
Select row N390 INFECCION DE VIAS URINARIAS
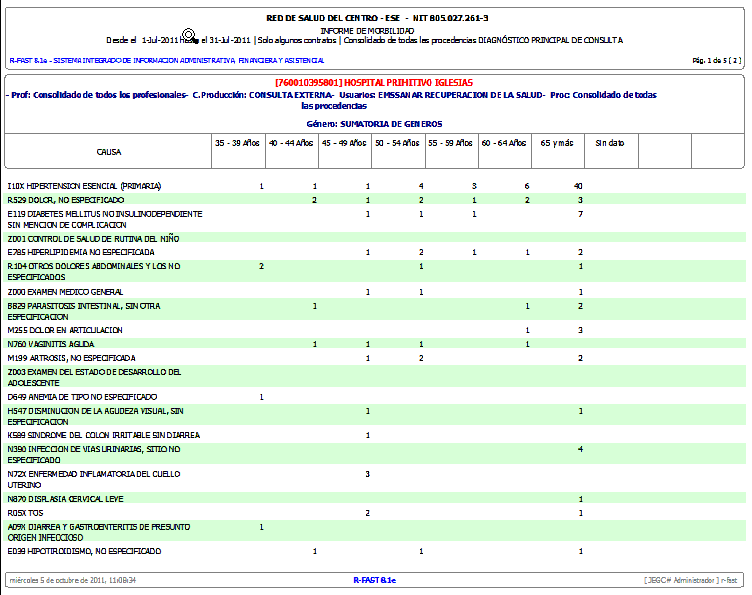click(375, 454)
